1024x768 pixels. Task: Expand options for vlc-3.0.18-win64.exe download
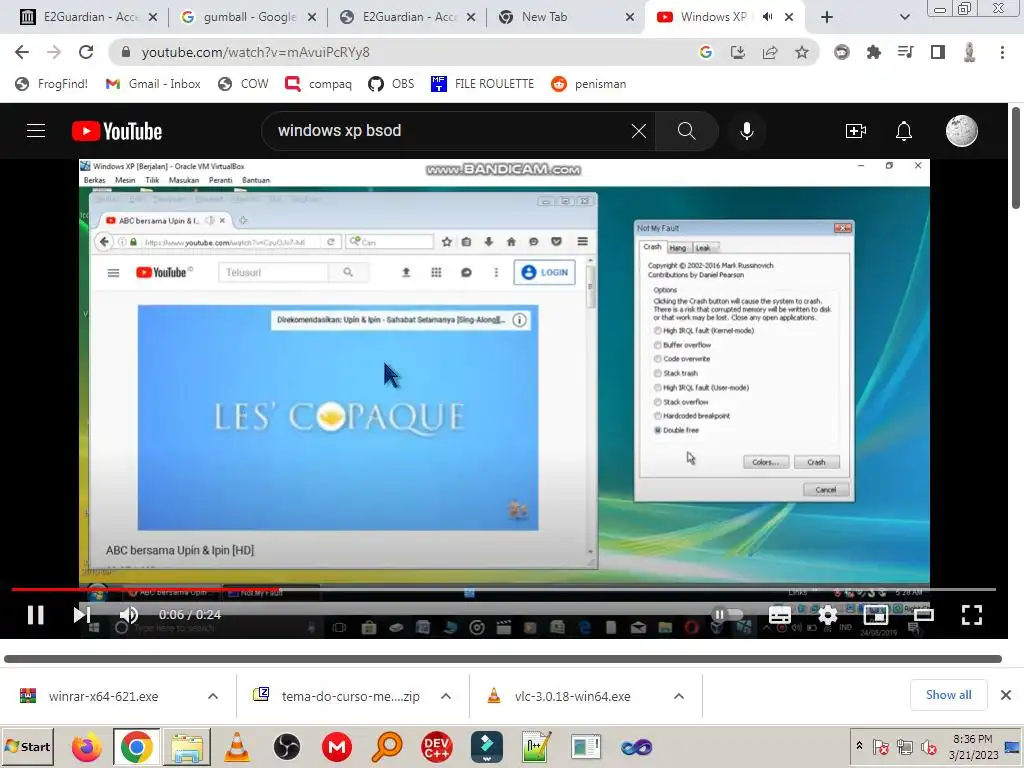pos(679,696)
